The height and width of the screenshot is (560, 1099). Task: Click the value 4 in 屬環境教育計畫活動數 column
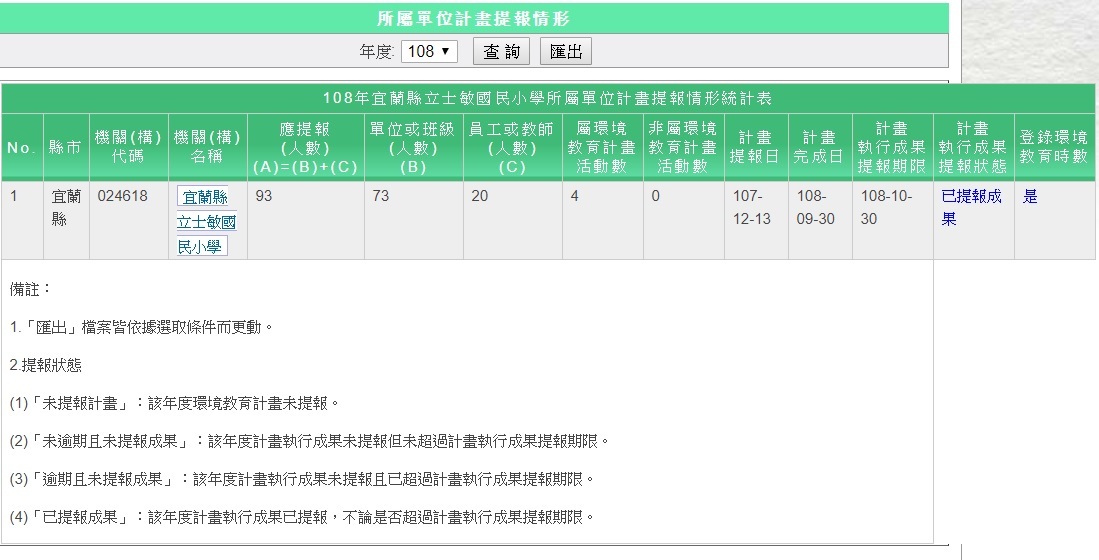(574, 196)
